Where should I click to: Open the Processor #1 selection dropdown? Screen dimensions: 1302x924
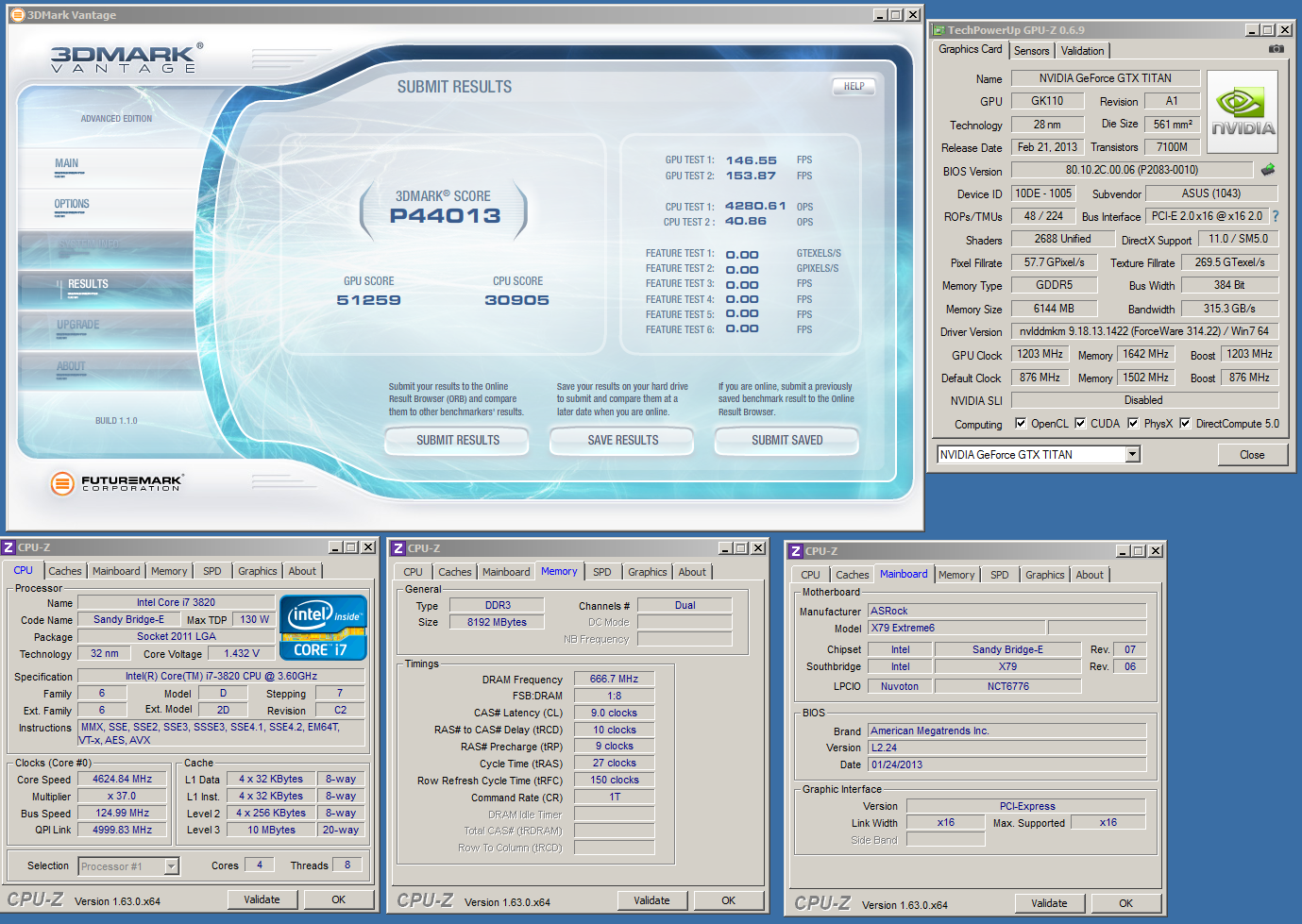171,865
